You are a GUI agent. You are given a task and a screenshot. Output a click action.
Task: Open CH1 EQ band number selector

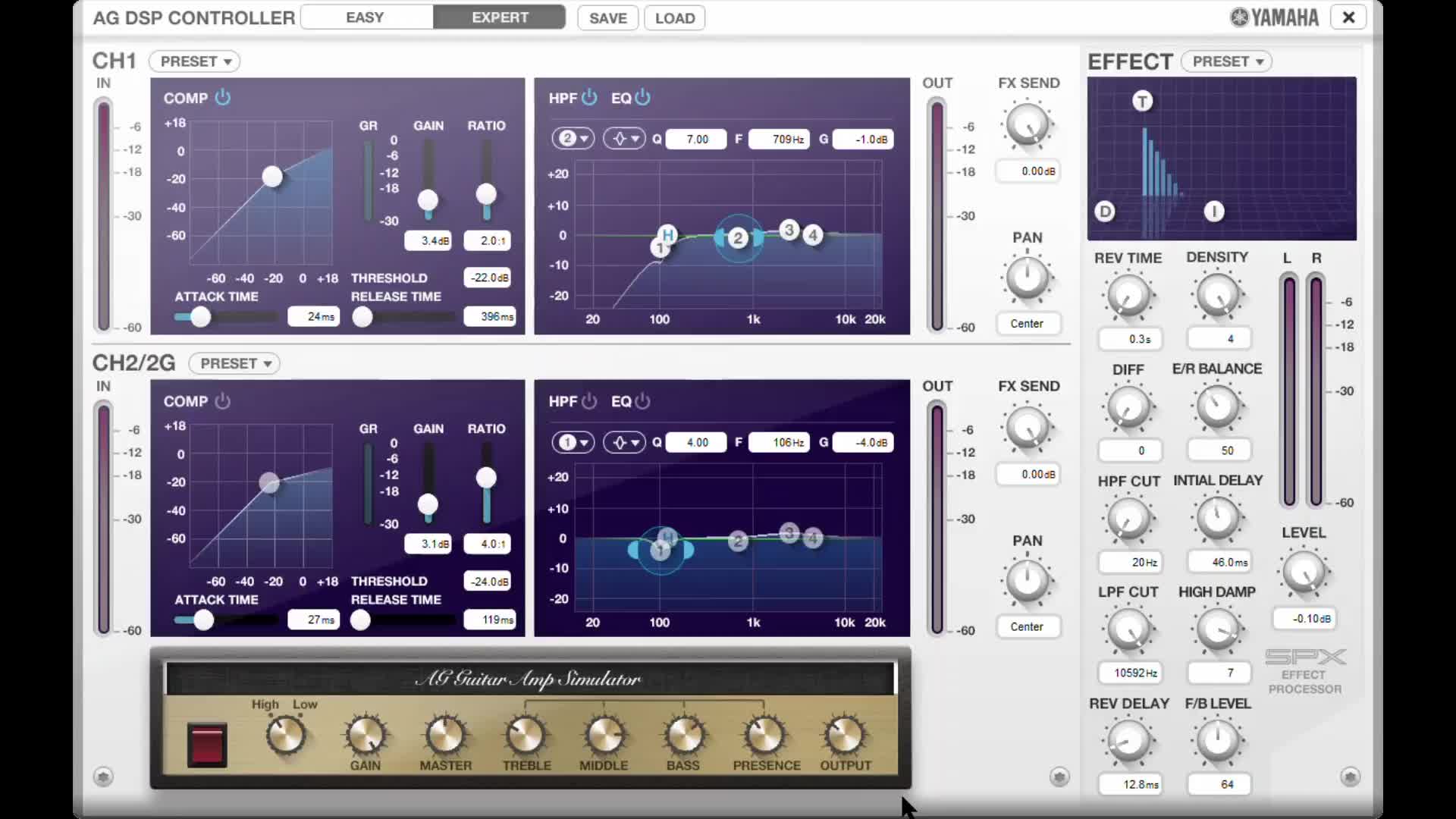573,139
